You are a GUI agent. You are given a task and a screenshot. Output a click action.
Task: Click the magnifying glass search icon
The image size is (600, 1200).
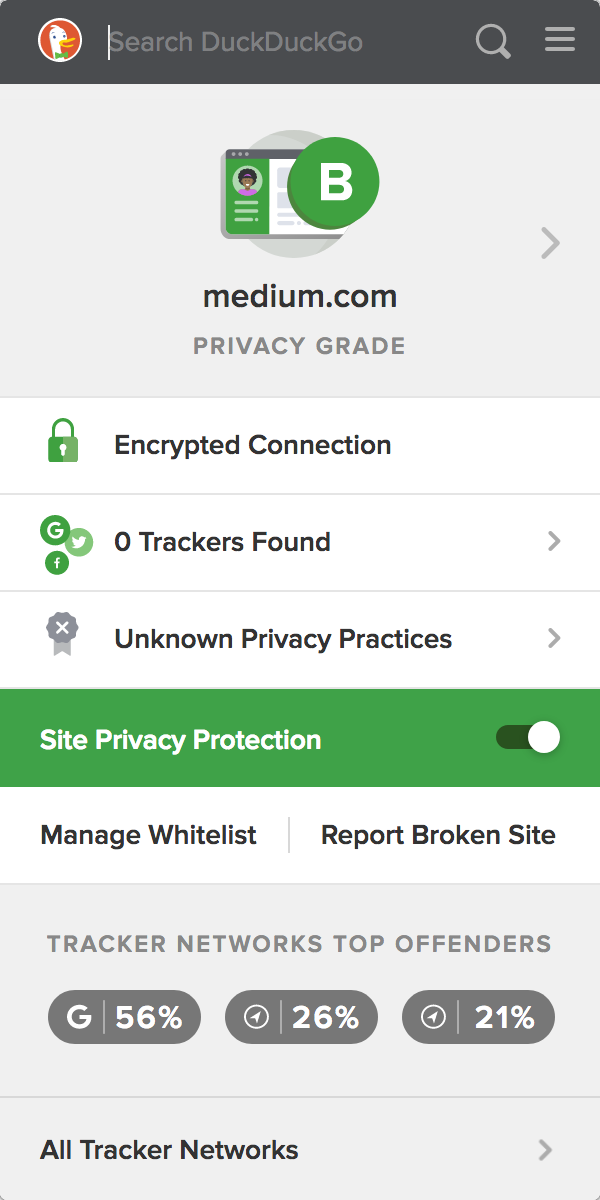tap(493, 42)
